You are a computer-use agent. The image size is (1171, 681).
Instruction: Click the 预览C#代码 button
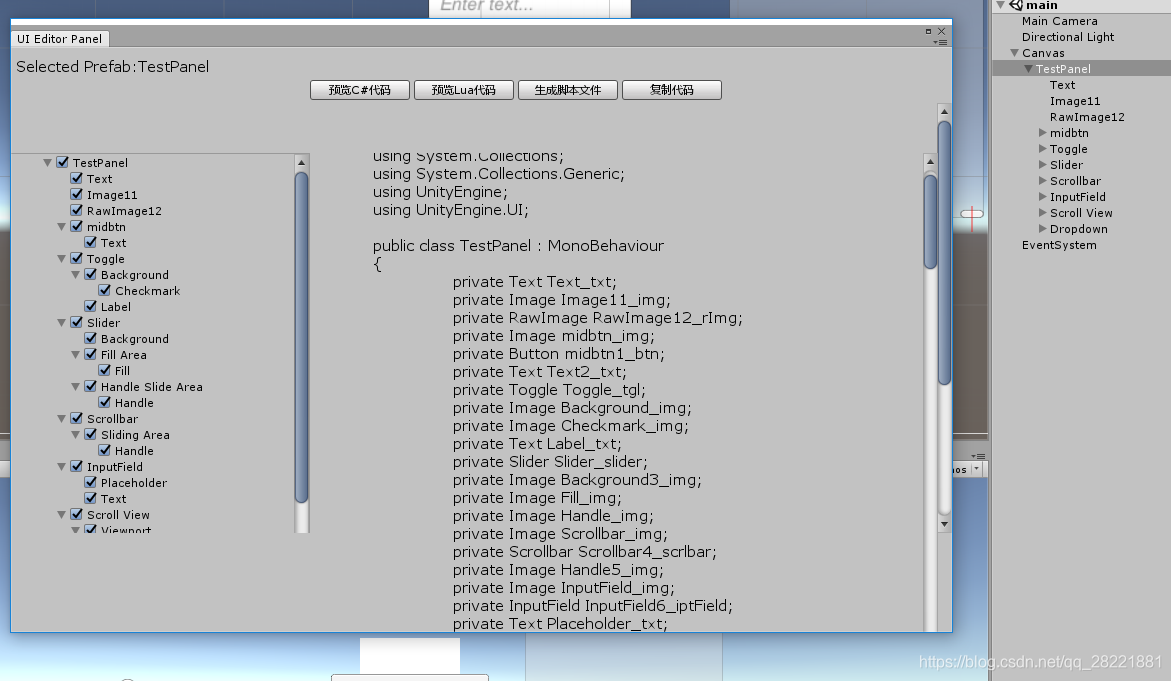360,90
